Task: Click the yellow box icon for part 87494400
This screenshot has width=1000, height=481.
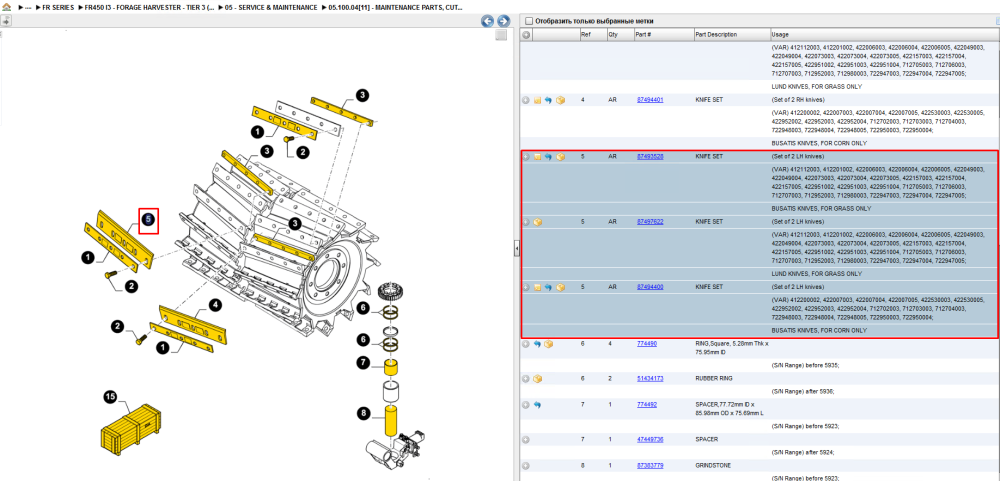Action: 561,287
